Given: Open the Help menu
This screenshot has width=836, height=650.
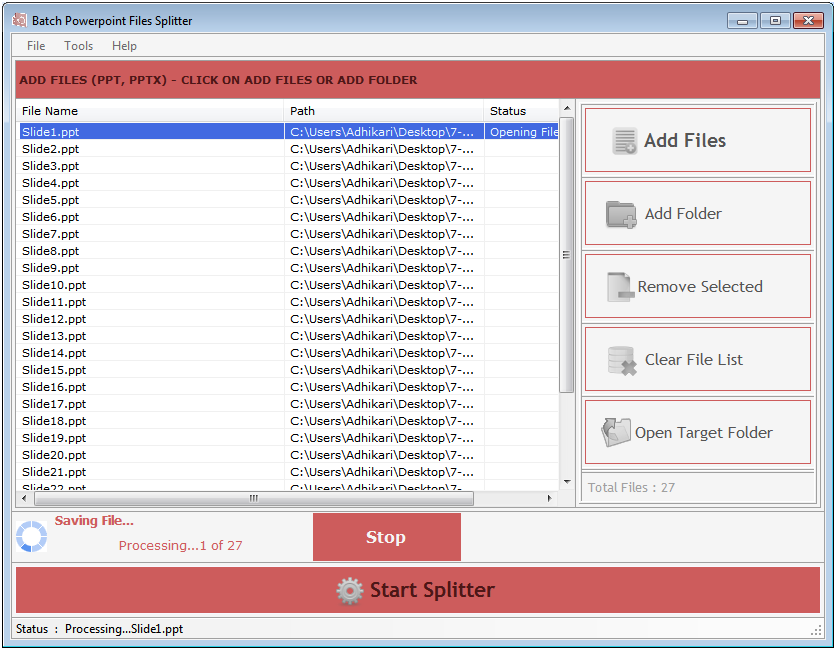Looking at the screenshot, I should pos(124,46).
